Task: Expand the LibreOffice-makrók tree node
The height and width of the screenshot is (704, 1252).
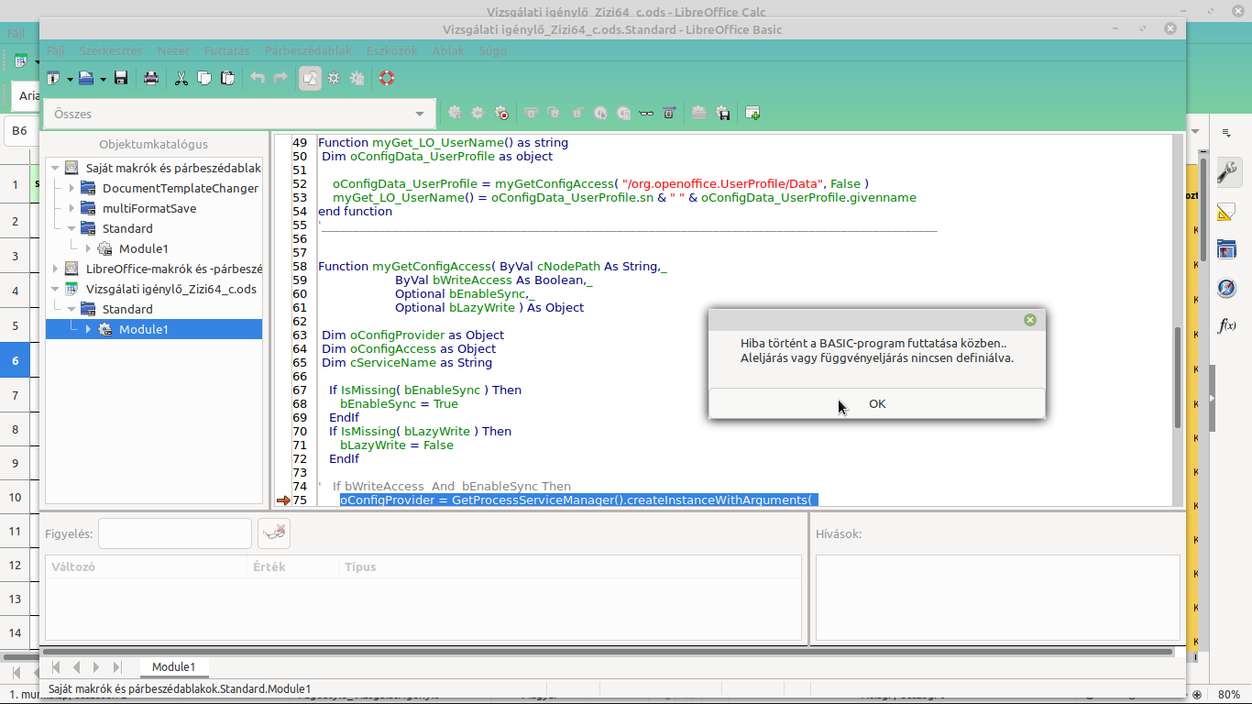Action: pos(55,269)
